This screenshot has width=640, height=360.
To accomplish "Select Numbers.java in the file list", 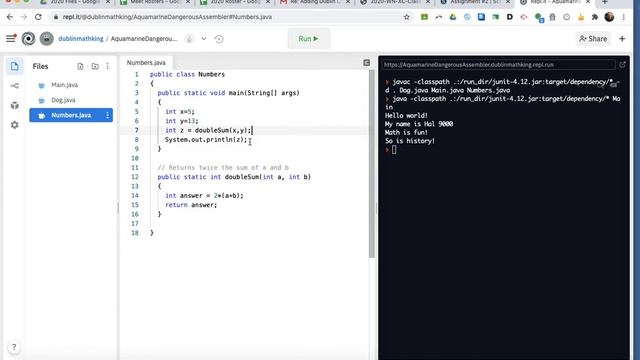I will tap(71, 115).
